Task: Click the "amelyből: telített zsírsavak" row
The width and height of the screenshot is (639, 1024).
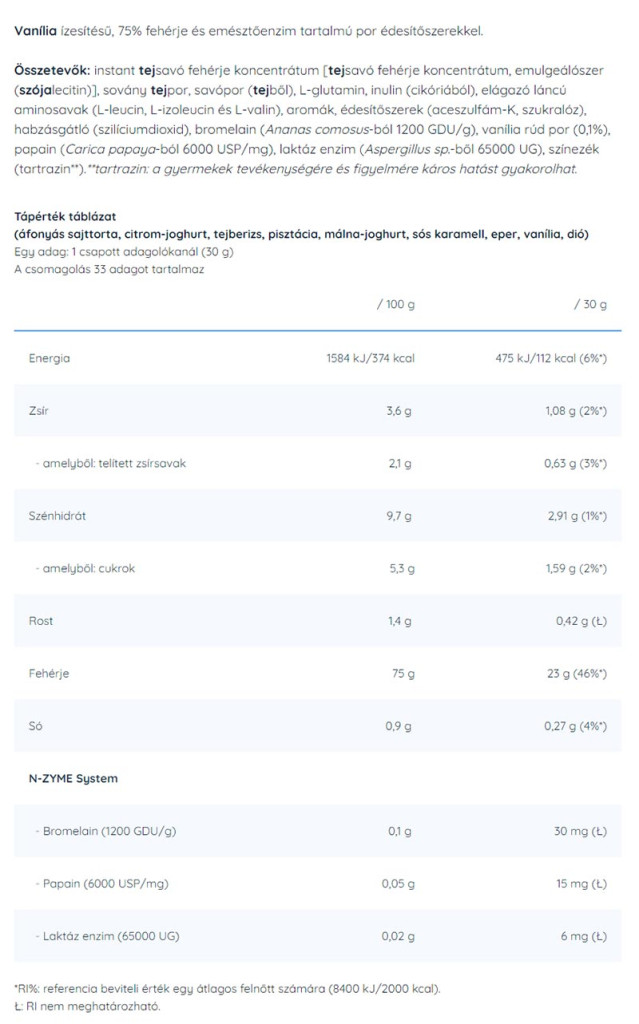Action: tap(110, 464)
